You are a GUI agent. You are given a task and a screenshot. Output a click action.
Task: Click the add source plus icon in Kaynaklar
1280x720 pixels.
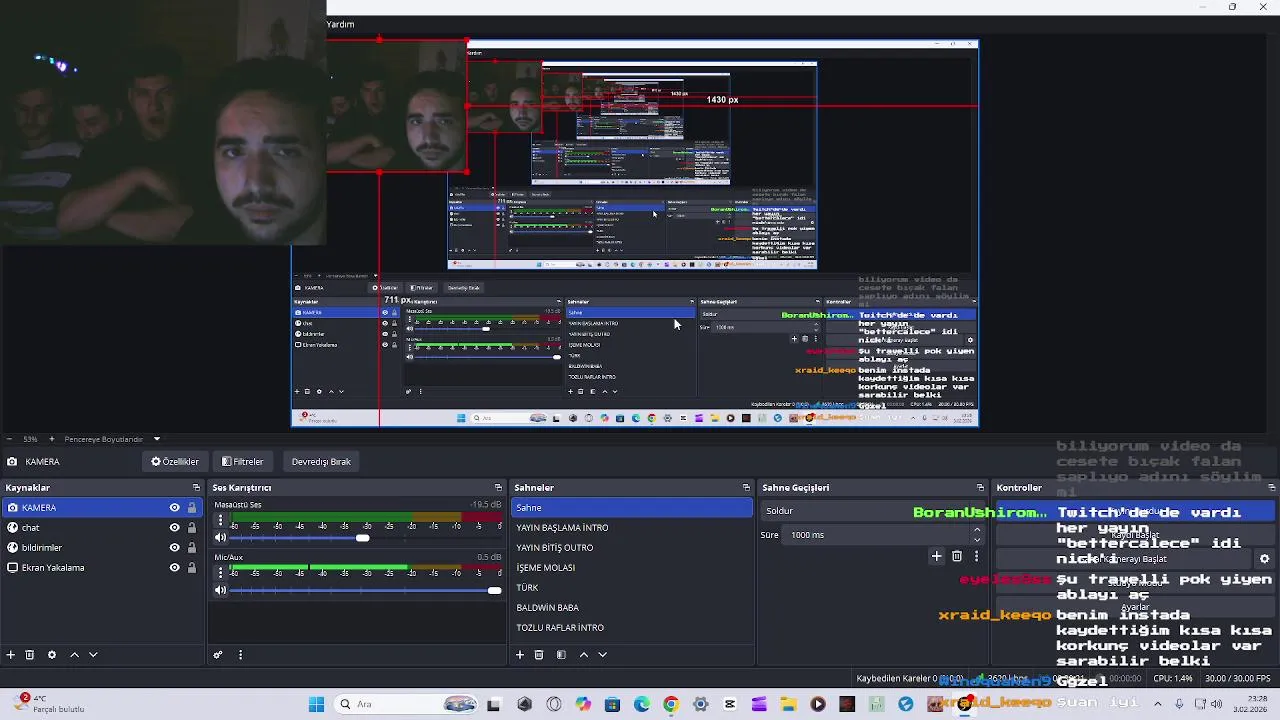tap(11, 655)
